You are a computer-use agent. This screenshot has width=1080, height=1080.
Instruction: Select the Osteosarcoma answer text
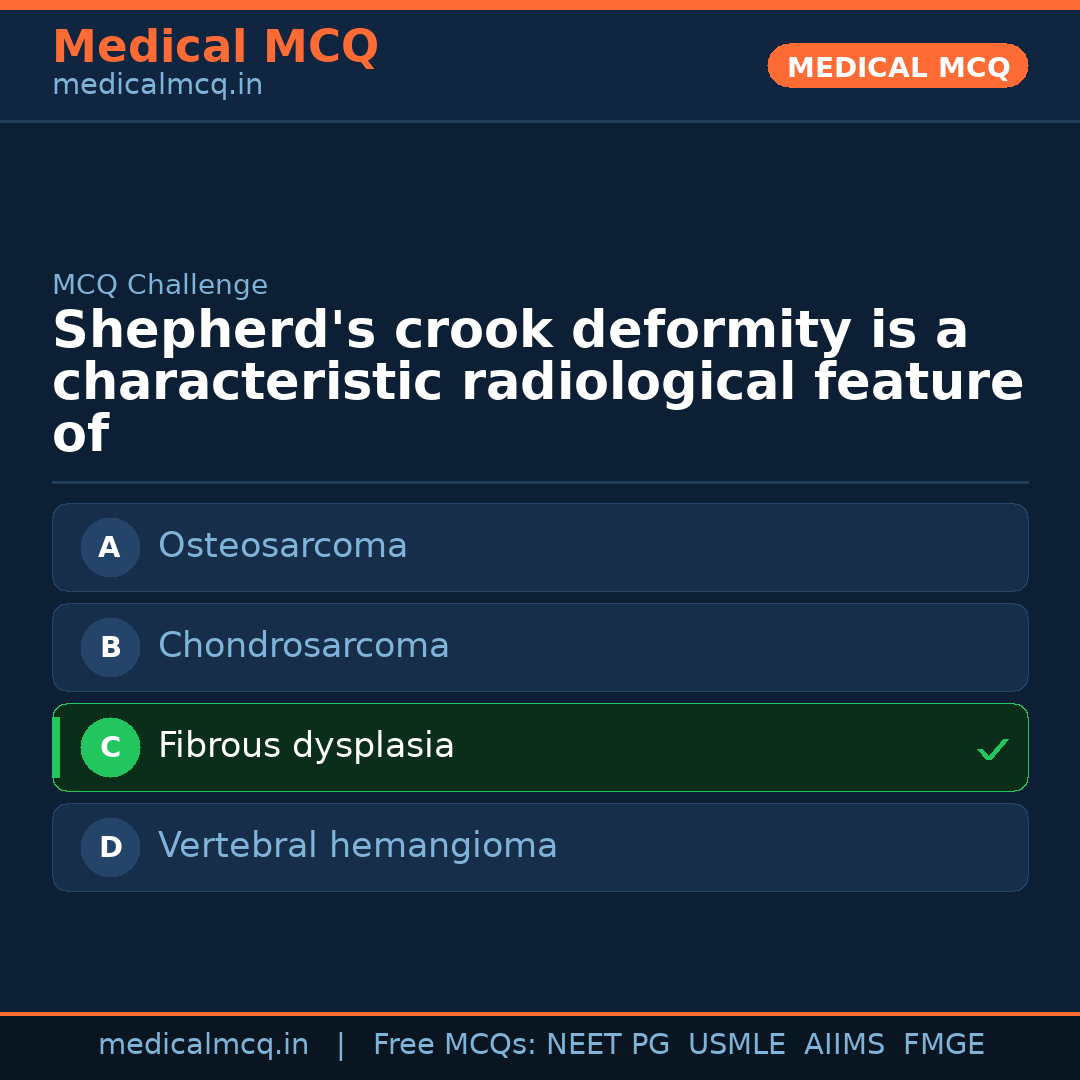pyautogui.click(x=283, y=546)
